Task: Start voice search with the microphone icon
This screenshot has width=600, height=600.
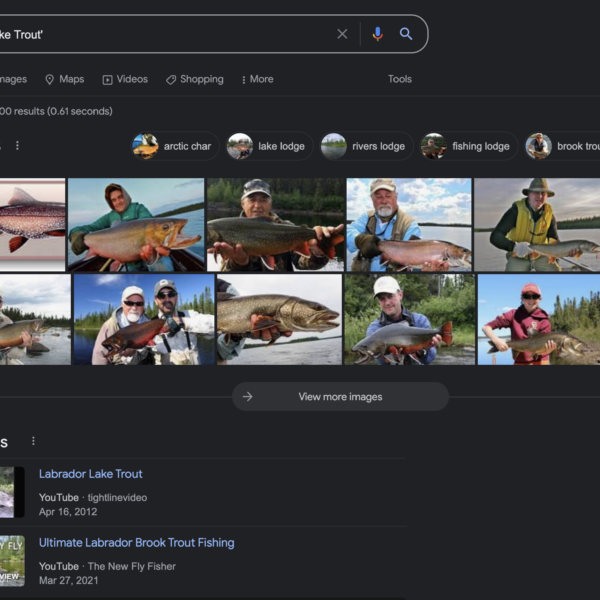Action: [x=377, y=34]
